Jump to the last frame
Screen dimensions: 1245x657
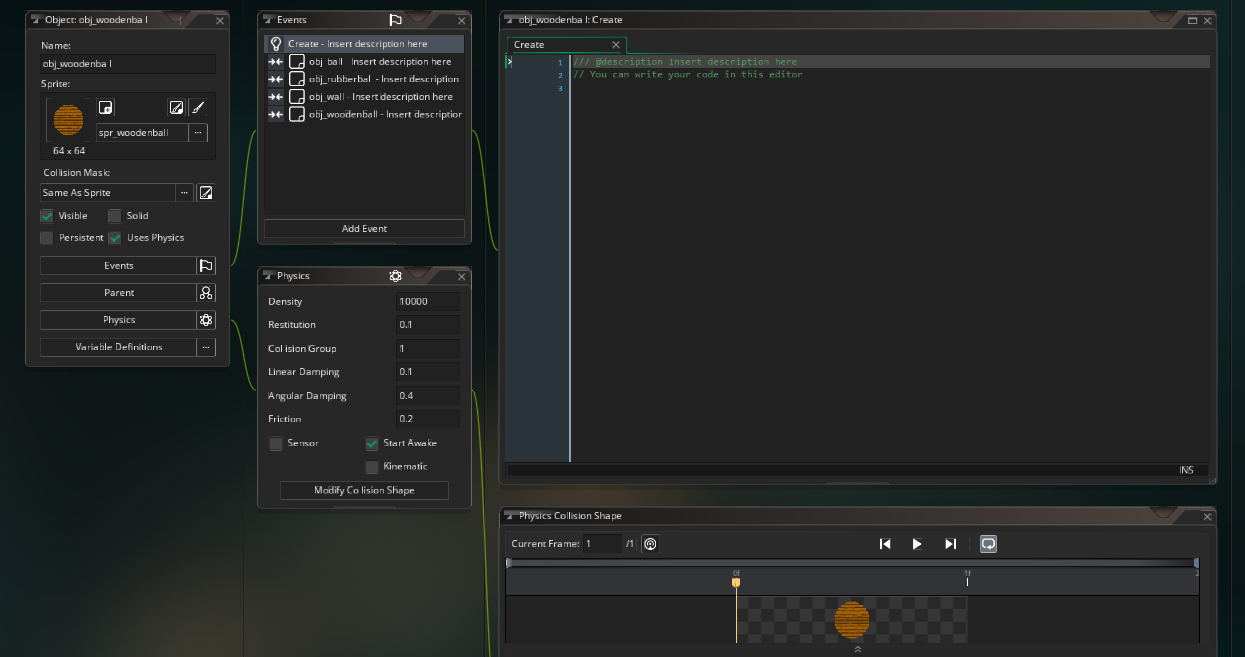tap(950, 544)
